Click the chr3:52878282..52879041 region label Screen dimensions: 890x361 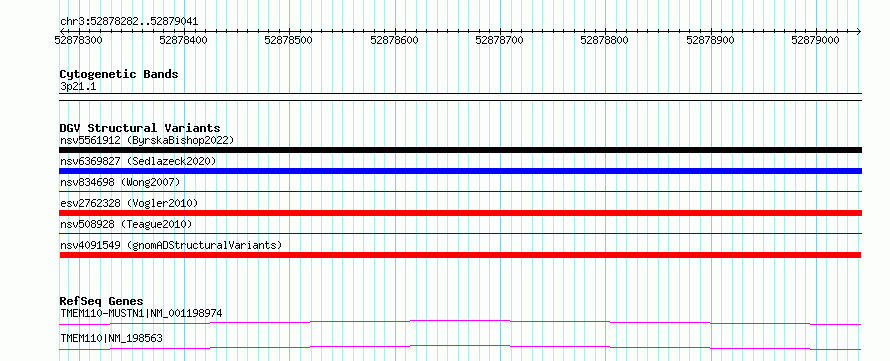[129, 22]
